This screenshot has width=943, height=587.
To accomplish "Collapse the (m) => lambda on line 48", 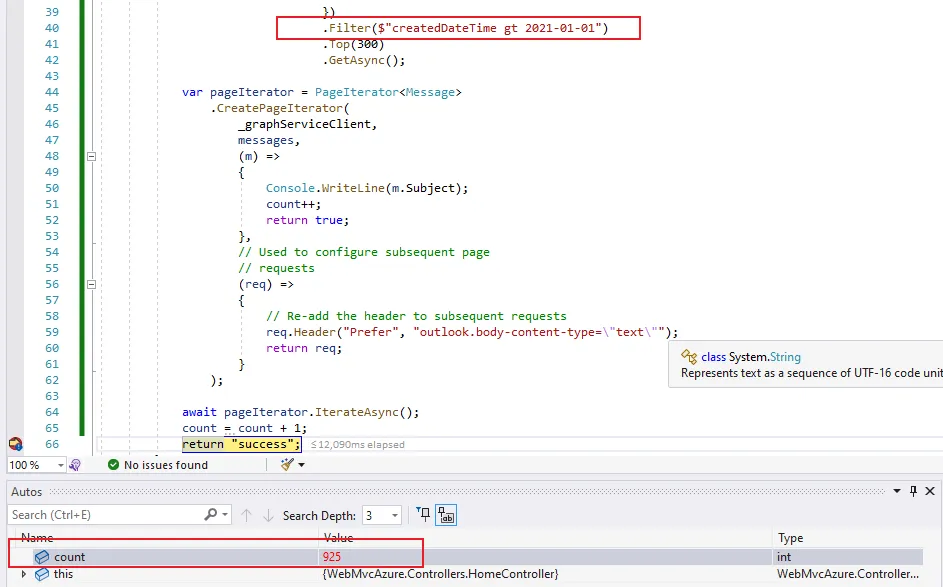I will pyautogui.click(x=91, y=156).
